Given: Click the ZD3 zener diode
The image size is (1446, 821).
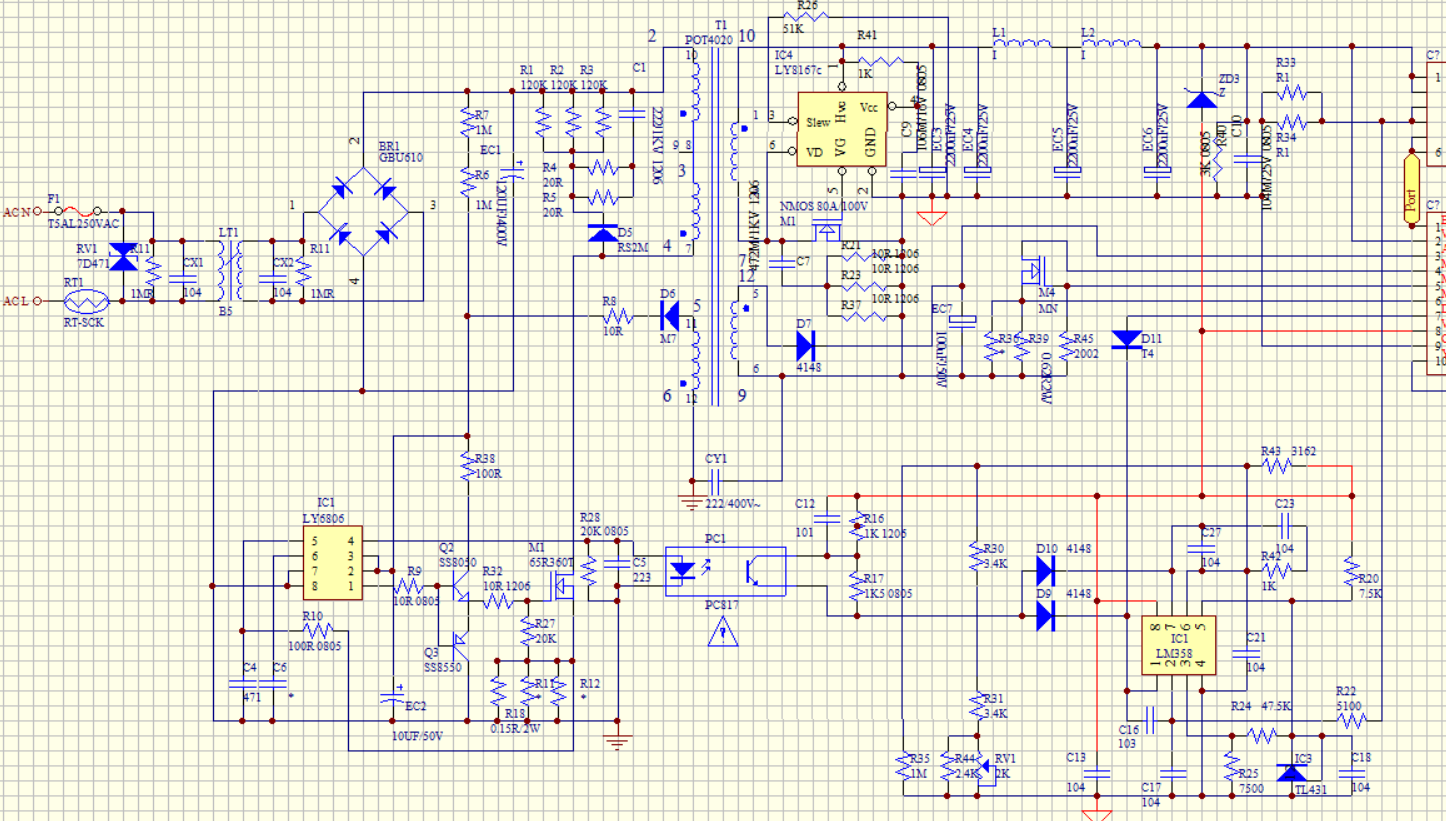Looking at the screenshot, I should [1200, 98].
